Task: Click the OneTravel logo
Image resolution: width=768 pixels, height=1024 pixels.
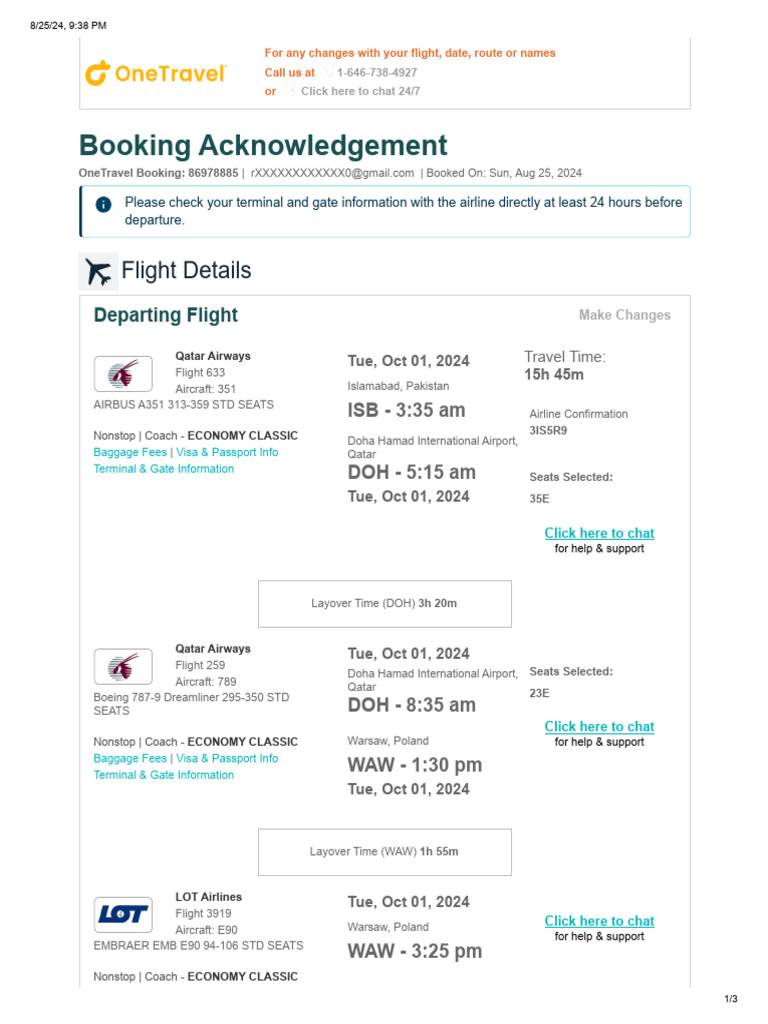Action: click(x=155, y=73)
